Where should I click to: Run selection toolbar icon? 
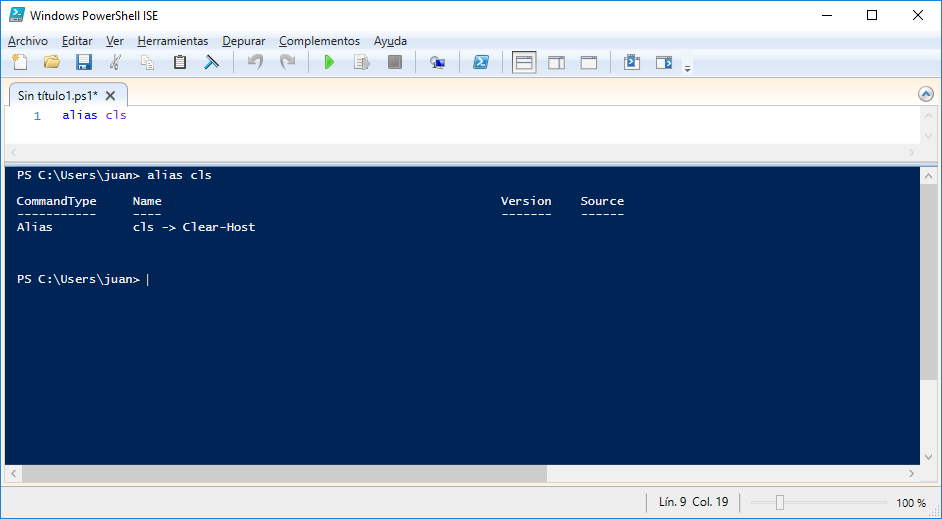click(362, 62)
